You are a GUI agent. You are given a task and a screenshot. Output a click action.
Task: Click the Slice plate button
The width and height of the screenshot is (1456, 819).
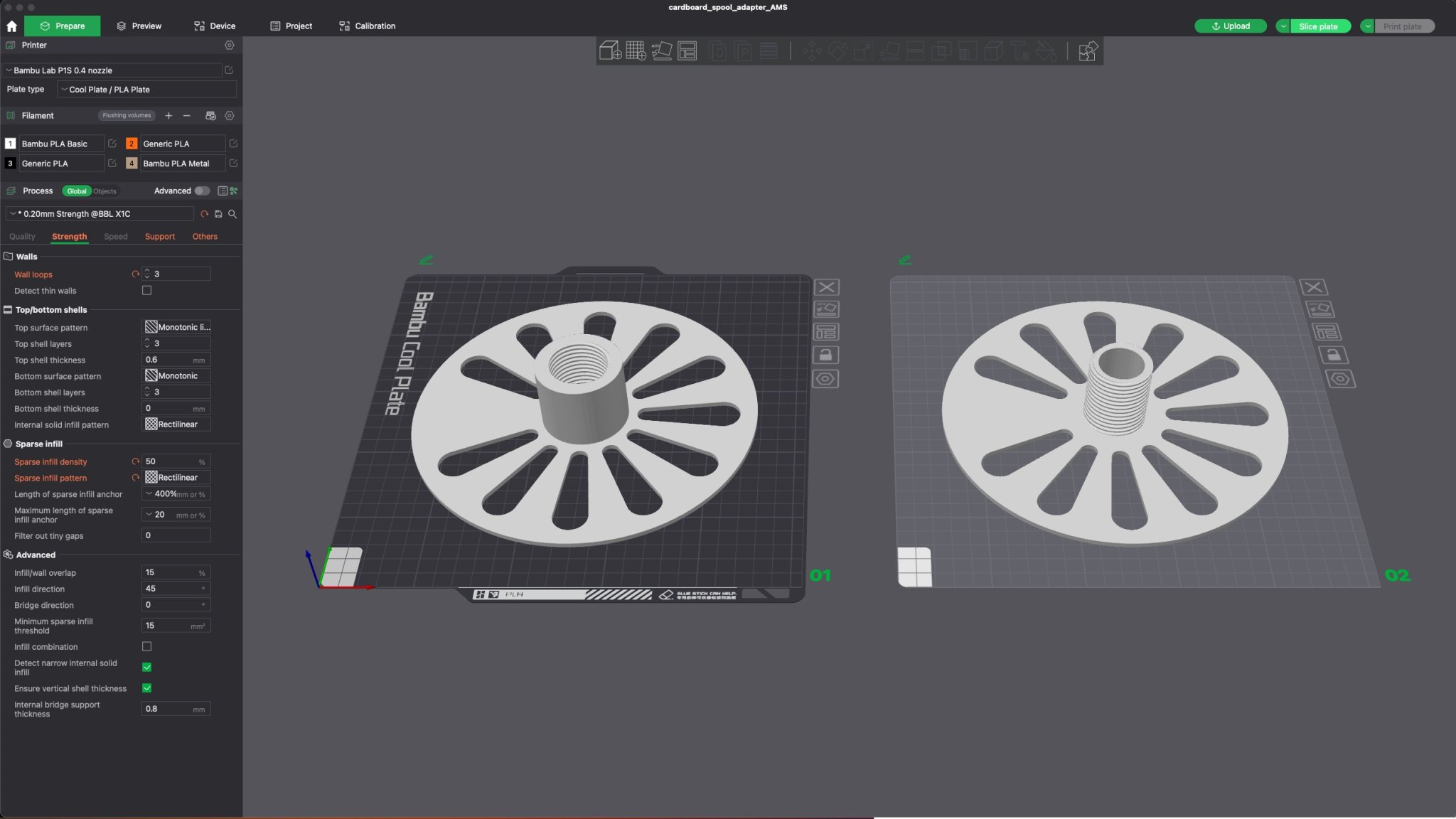(x=1318, y=26)
